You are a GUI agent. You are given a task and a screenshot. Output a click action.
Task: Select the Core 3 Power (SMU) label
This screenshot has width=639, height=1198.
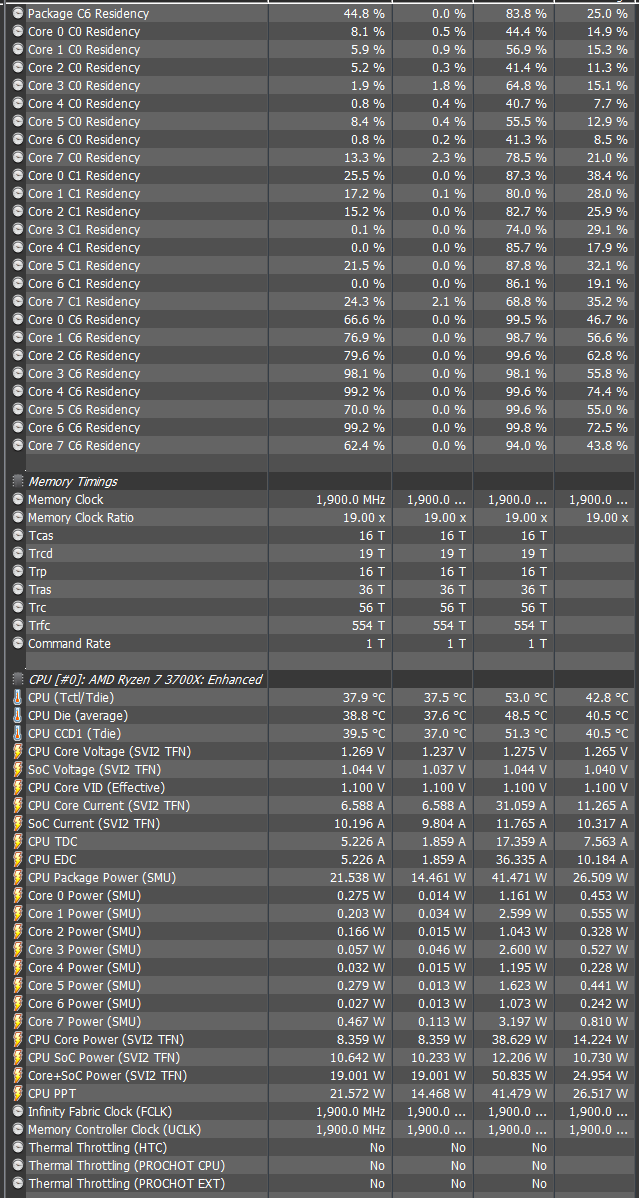click(85, 950)
